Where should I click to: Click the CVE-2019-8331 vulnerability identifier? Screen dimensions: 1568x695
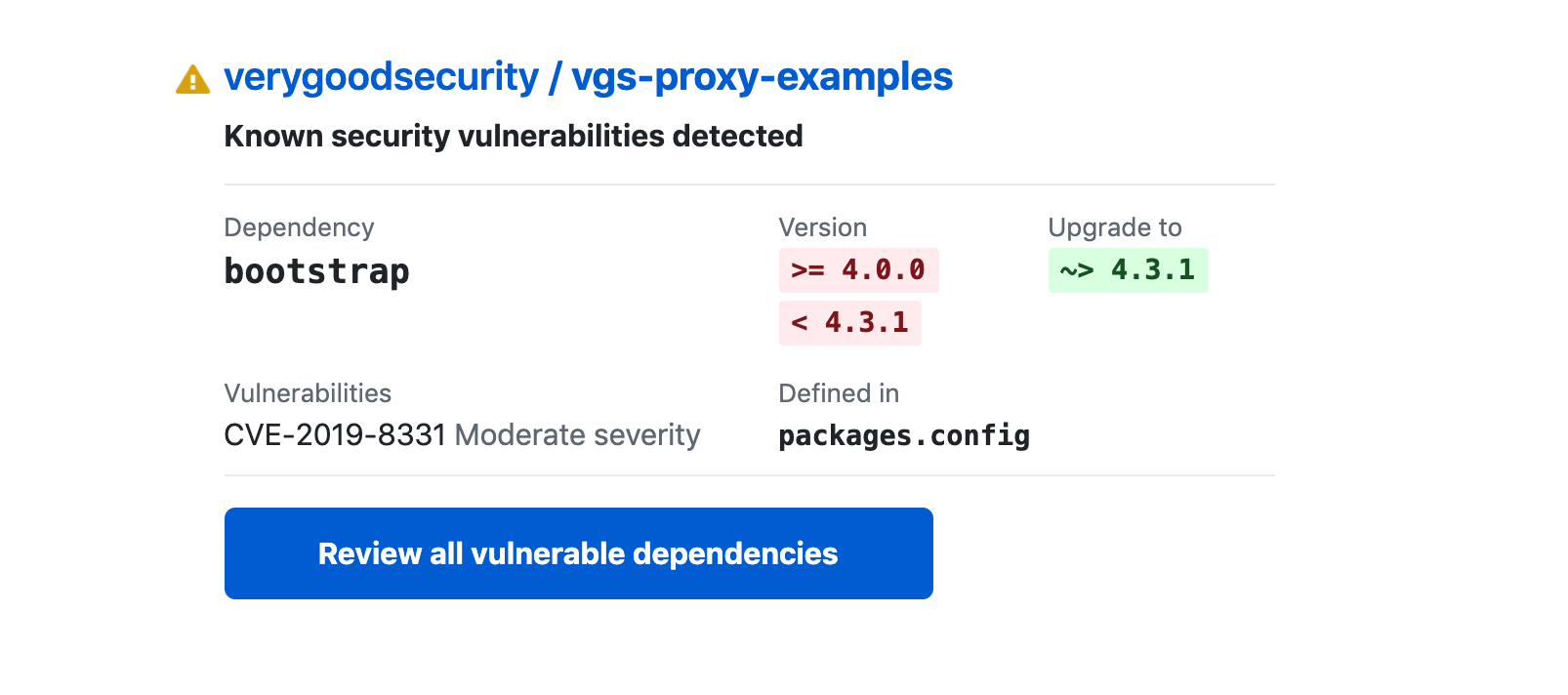[335, 434]
